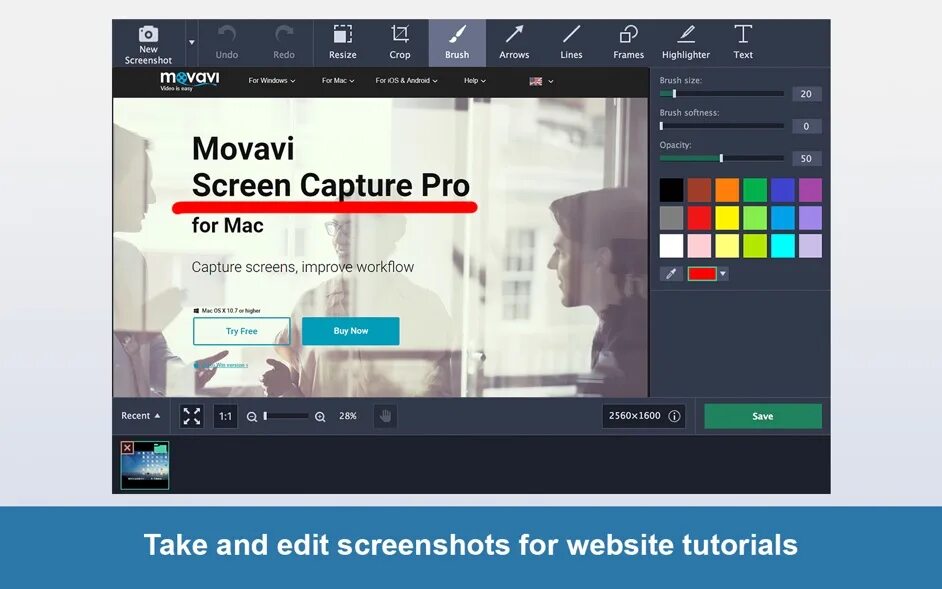Select the Resize tool
942x589 pixels.
point(342,43)
